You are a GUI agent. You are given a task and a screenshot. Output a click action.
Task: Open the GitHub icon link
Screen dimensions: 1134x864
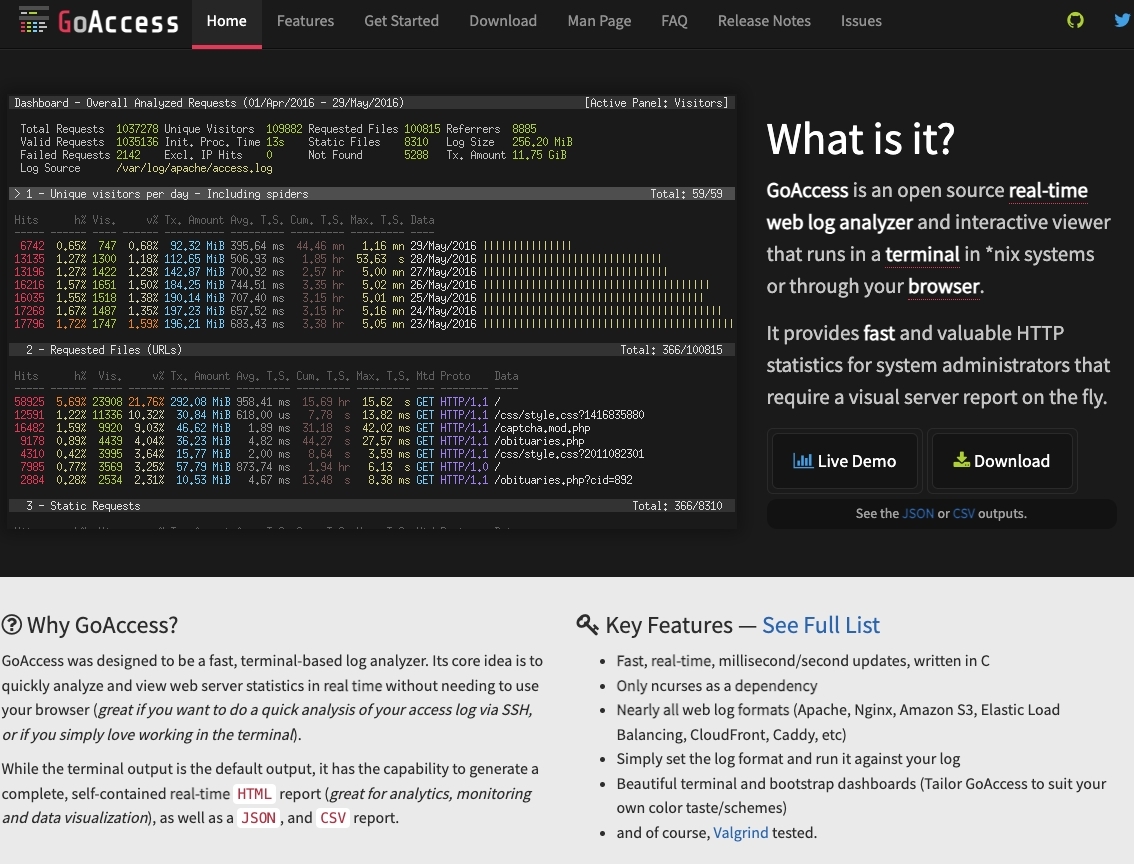(x=1075, y=20)
